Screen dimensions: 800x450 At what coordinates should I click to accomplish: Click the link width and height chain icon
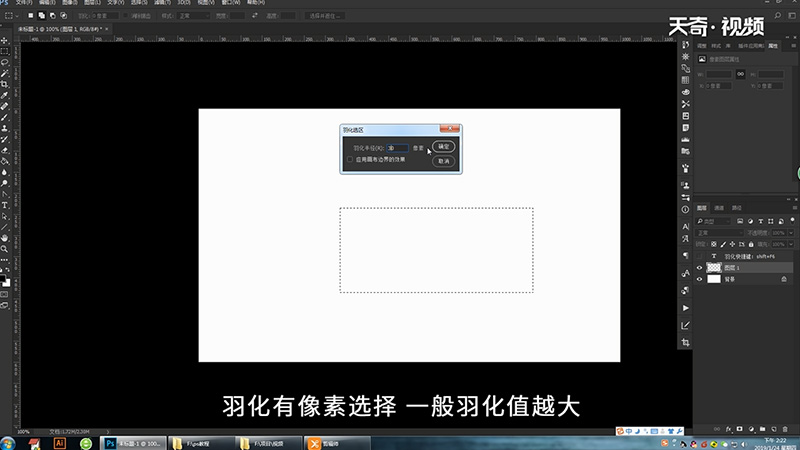[x=740, y=74]
